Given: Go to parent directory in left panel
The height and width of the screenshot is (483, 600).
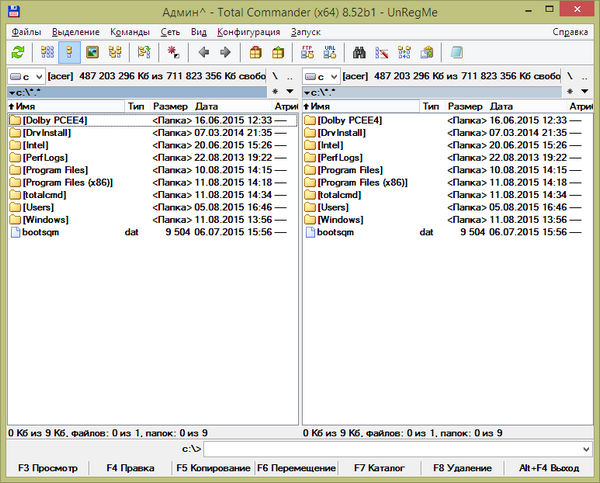Looking at the screenshot, I should 290,77.
